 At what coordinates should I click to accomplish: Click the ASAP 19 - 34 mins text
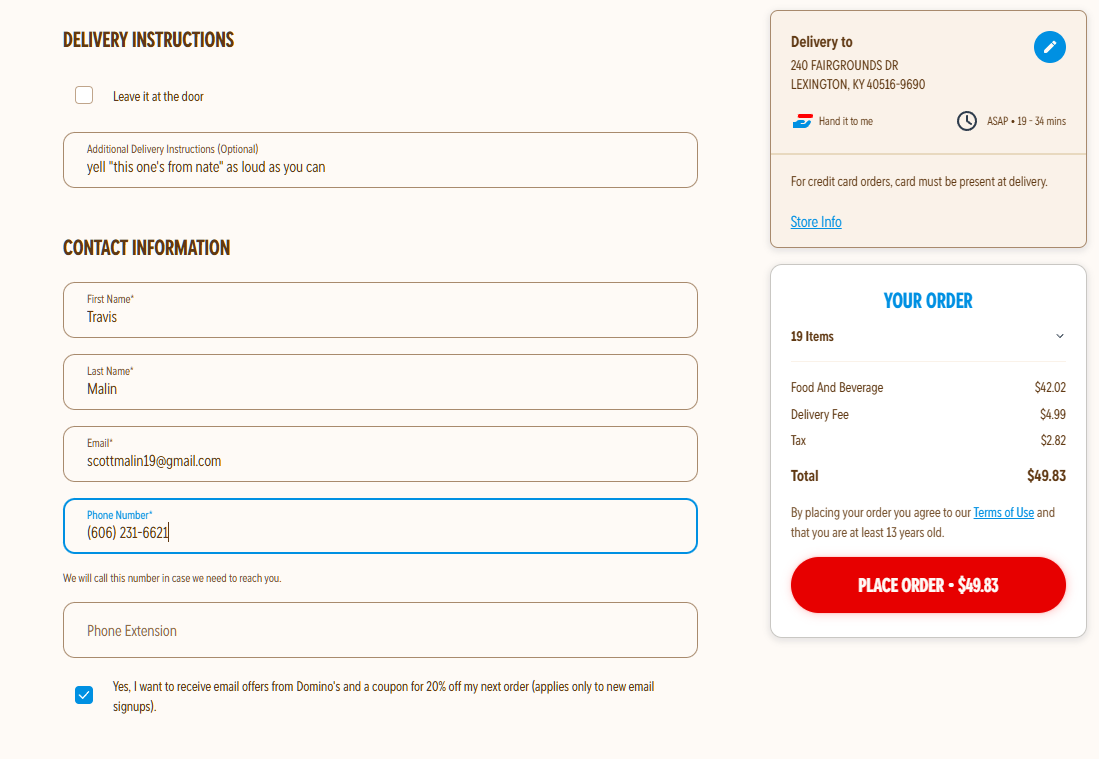1026,122
